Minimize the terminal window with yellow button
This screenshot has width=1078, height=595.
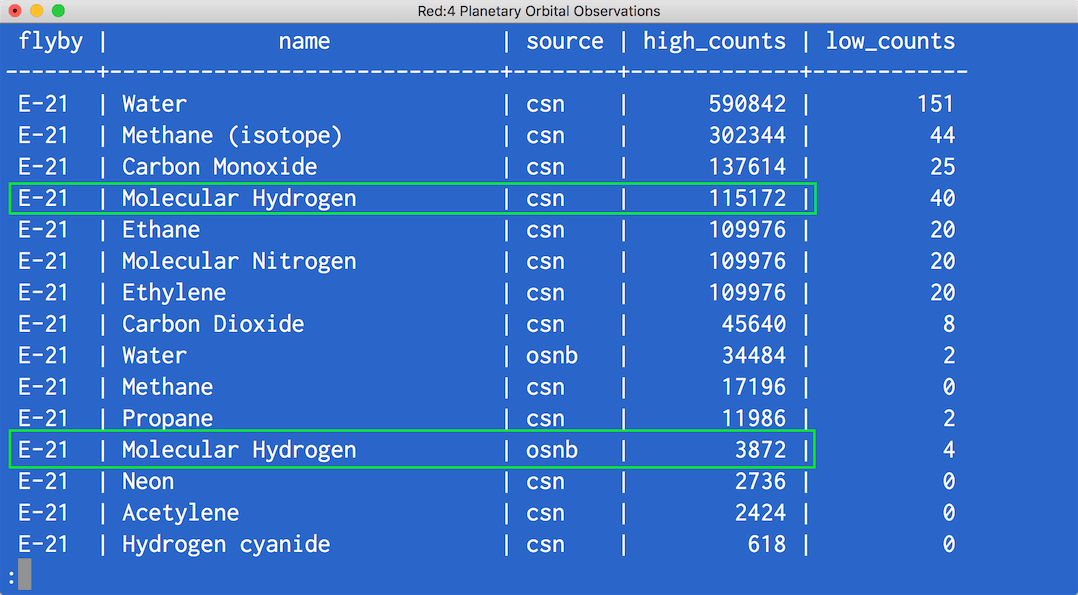pyautogui.click(x=36, y=11)
